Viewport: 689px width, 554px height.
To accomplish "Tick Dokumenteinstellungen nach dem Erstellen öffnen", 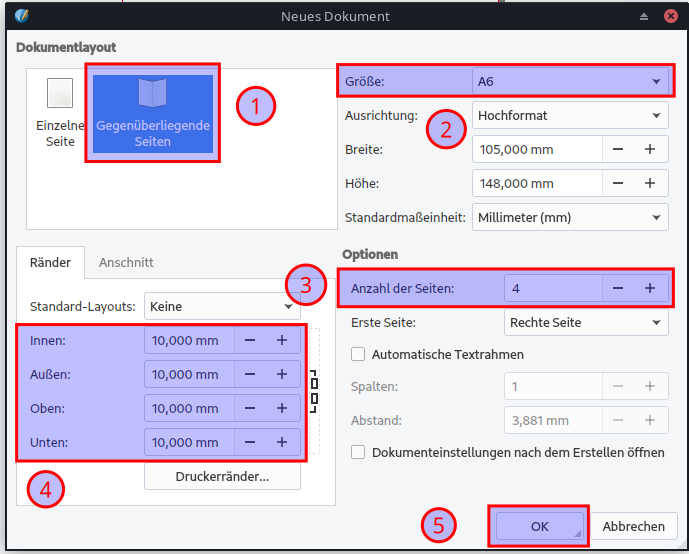I will pyautogui.click(x=358, y=452).
